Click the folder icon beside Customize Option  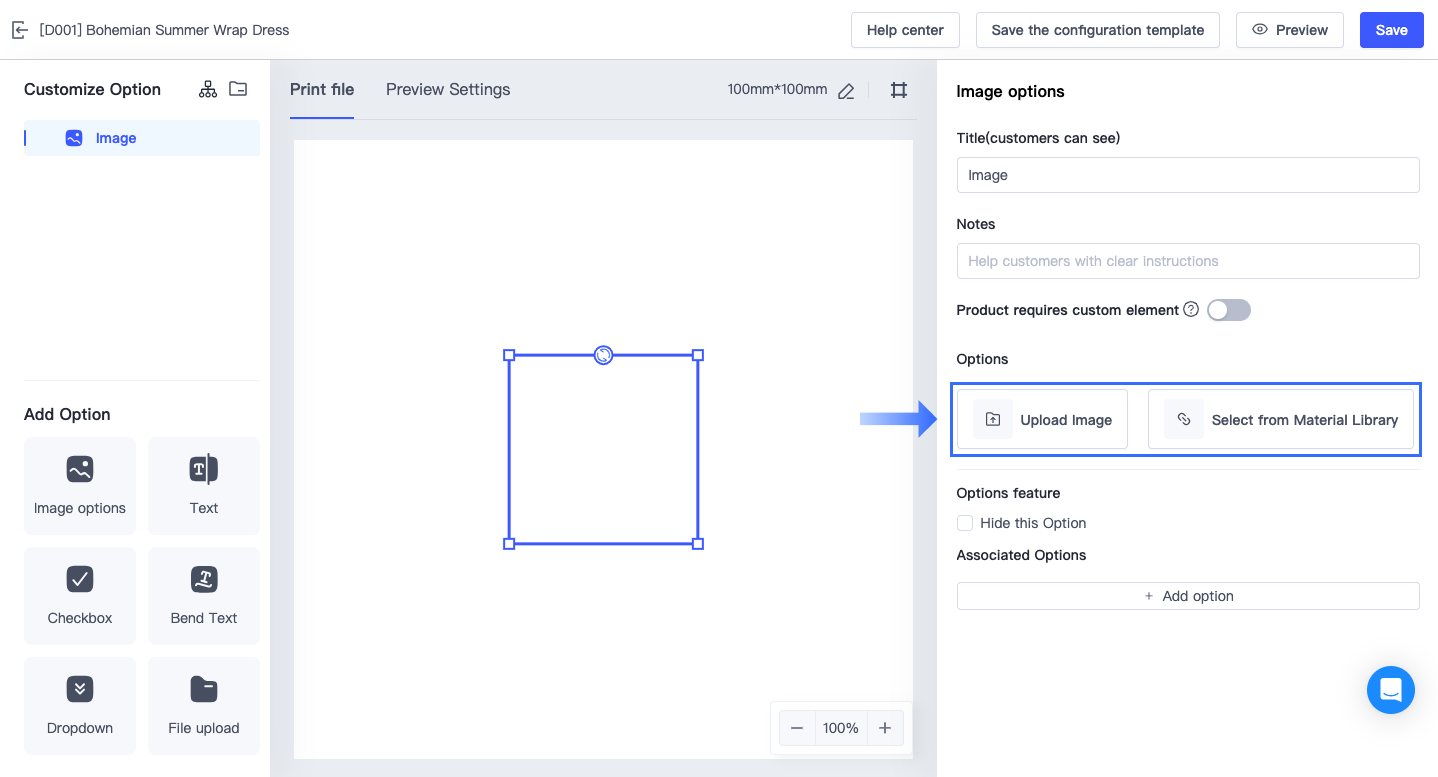pyautogui.click(x=238, y=89)
